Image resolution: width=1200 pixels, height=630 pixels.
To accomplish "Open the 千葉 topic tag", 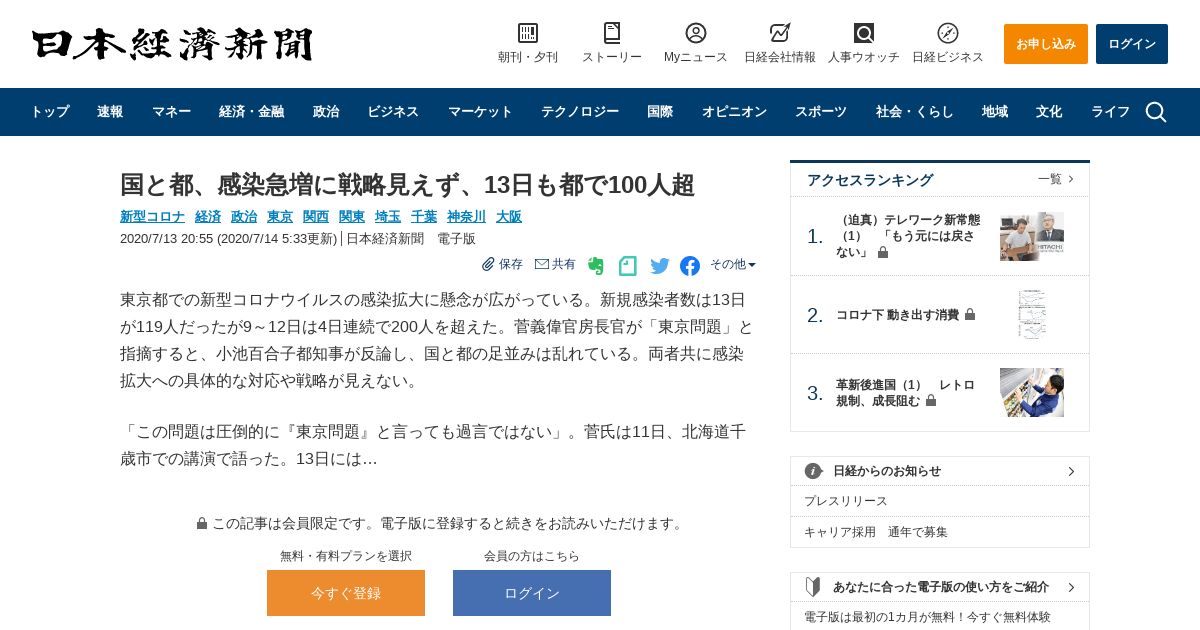I will (424, 216).
